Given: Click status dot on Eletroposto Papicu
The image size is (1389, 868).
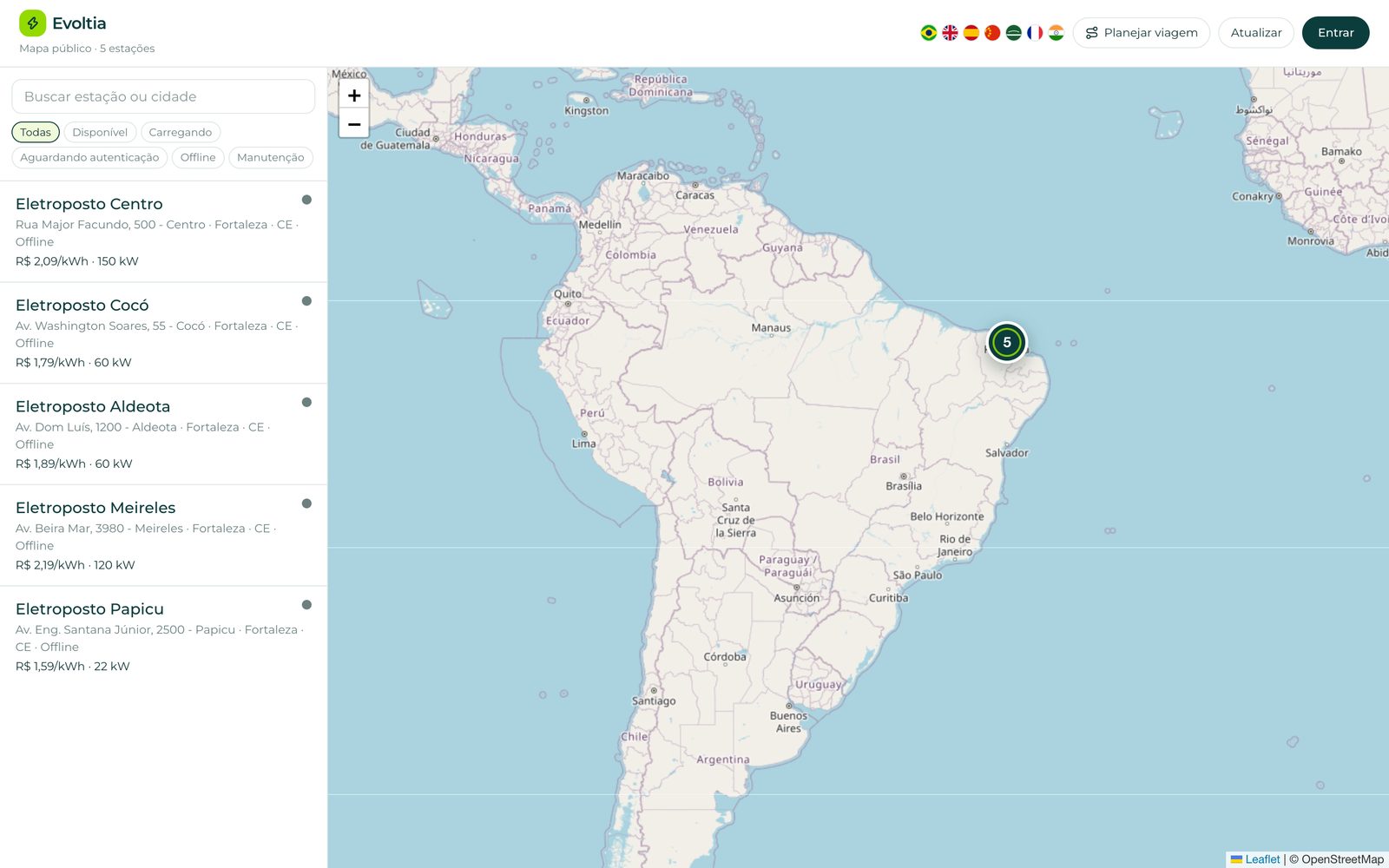Looking at the screenshot, I should tap(306, 605).
